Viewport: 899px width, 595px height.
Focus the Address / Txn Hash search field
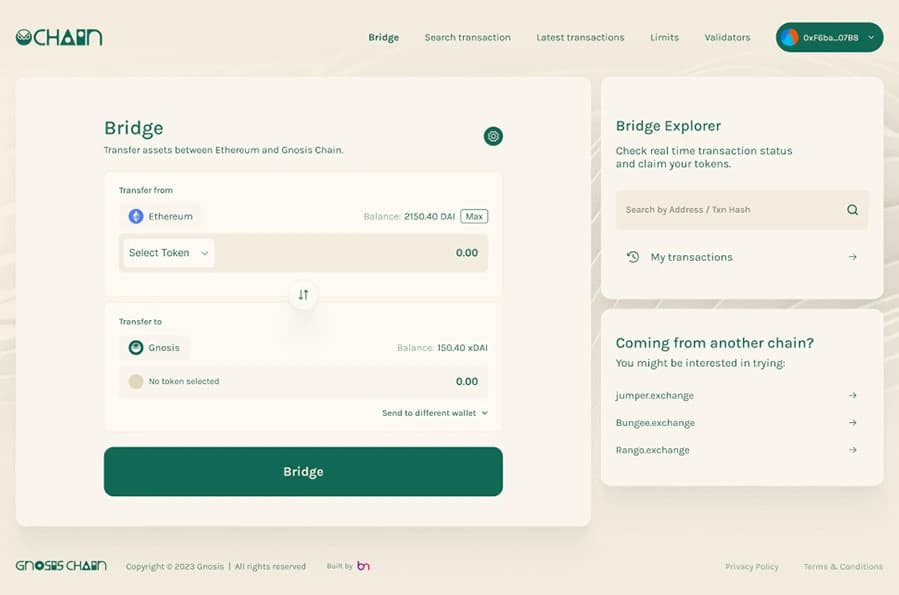(730, 210)
